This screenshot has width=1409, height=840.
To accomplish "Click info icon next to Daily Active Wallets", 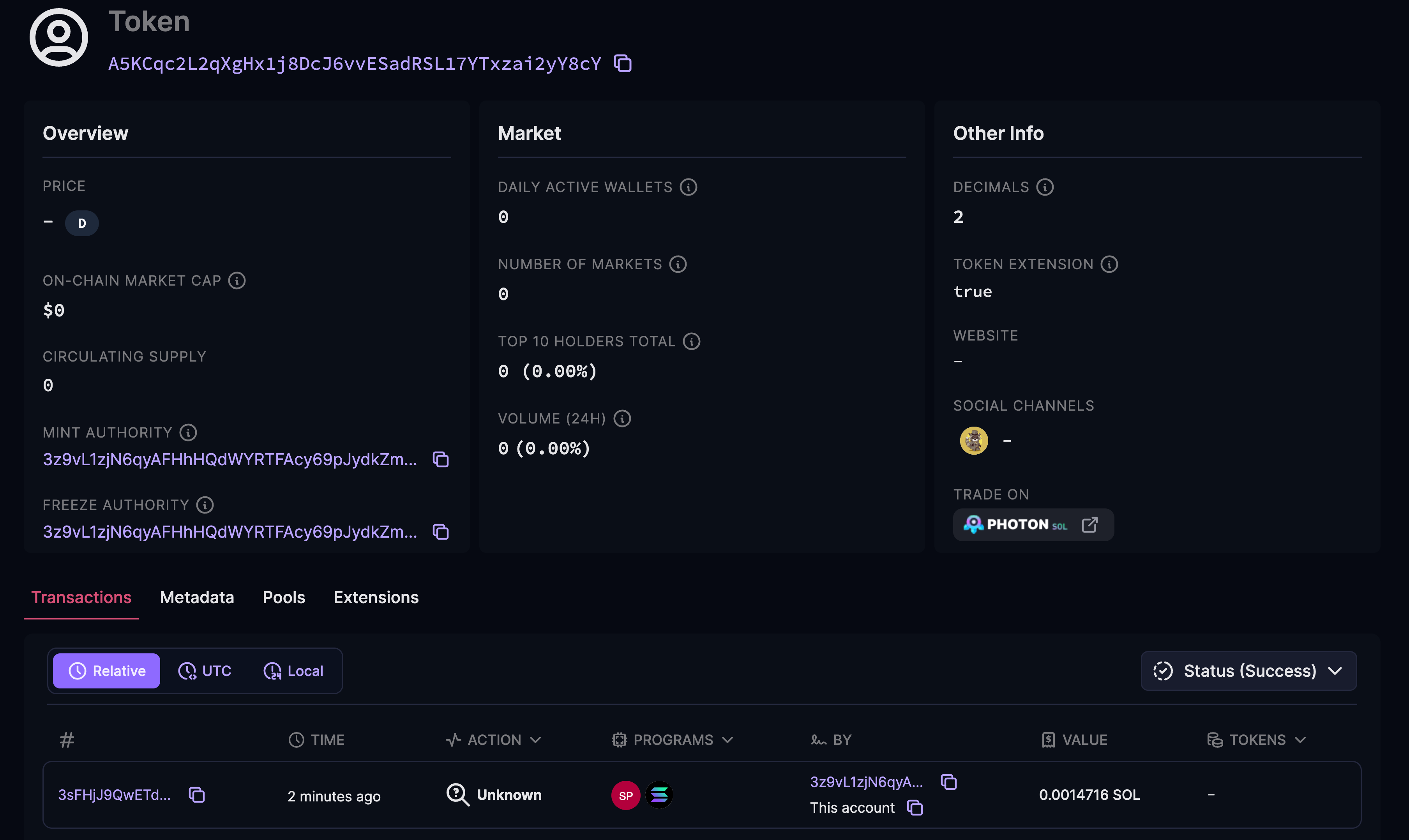I will 689,187.
